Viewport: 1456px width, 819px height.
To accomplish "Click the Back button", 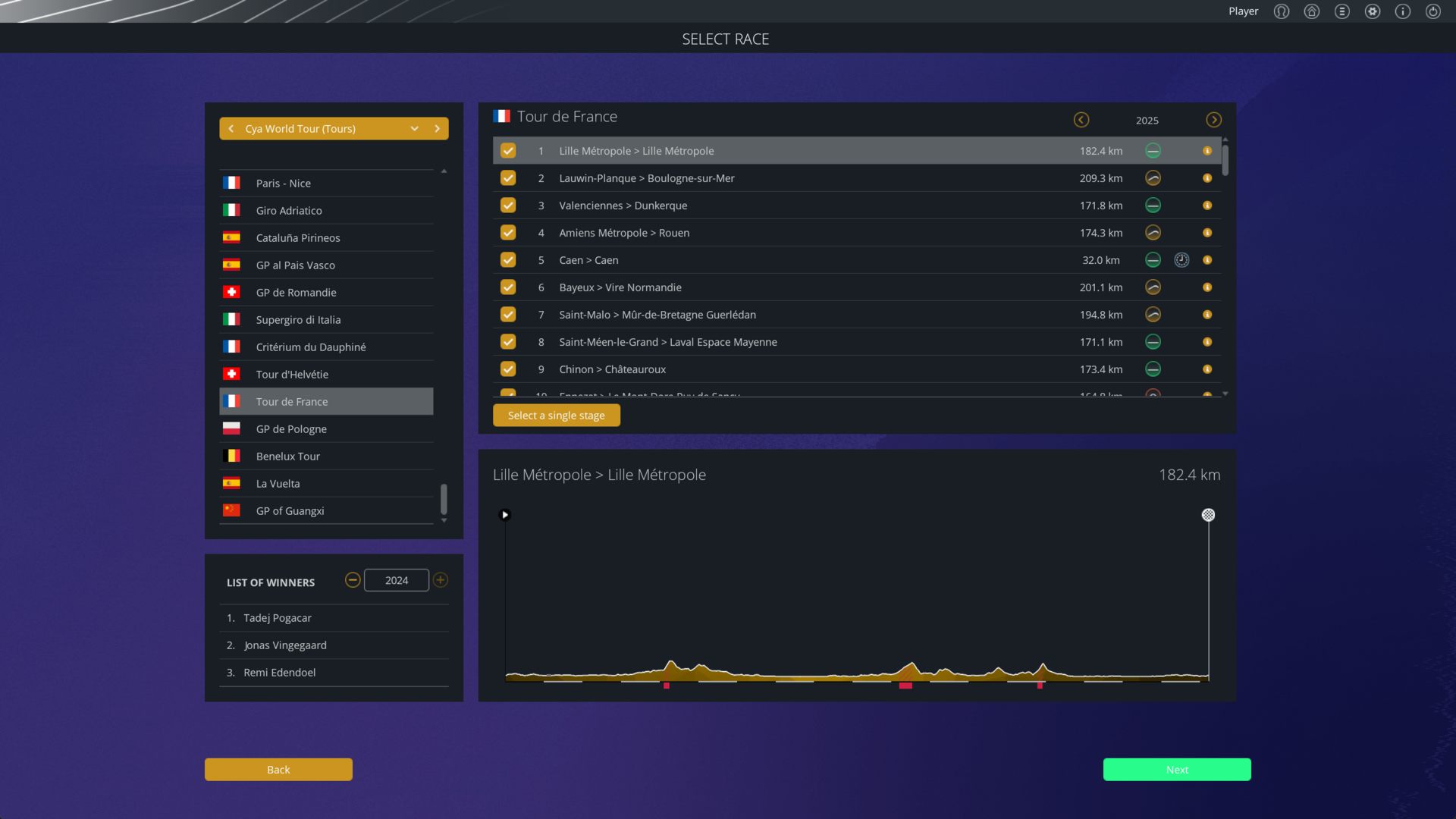I will pos(278,770).
